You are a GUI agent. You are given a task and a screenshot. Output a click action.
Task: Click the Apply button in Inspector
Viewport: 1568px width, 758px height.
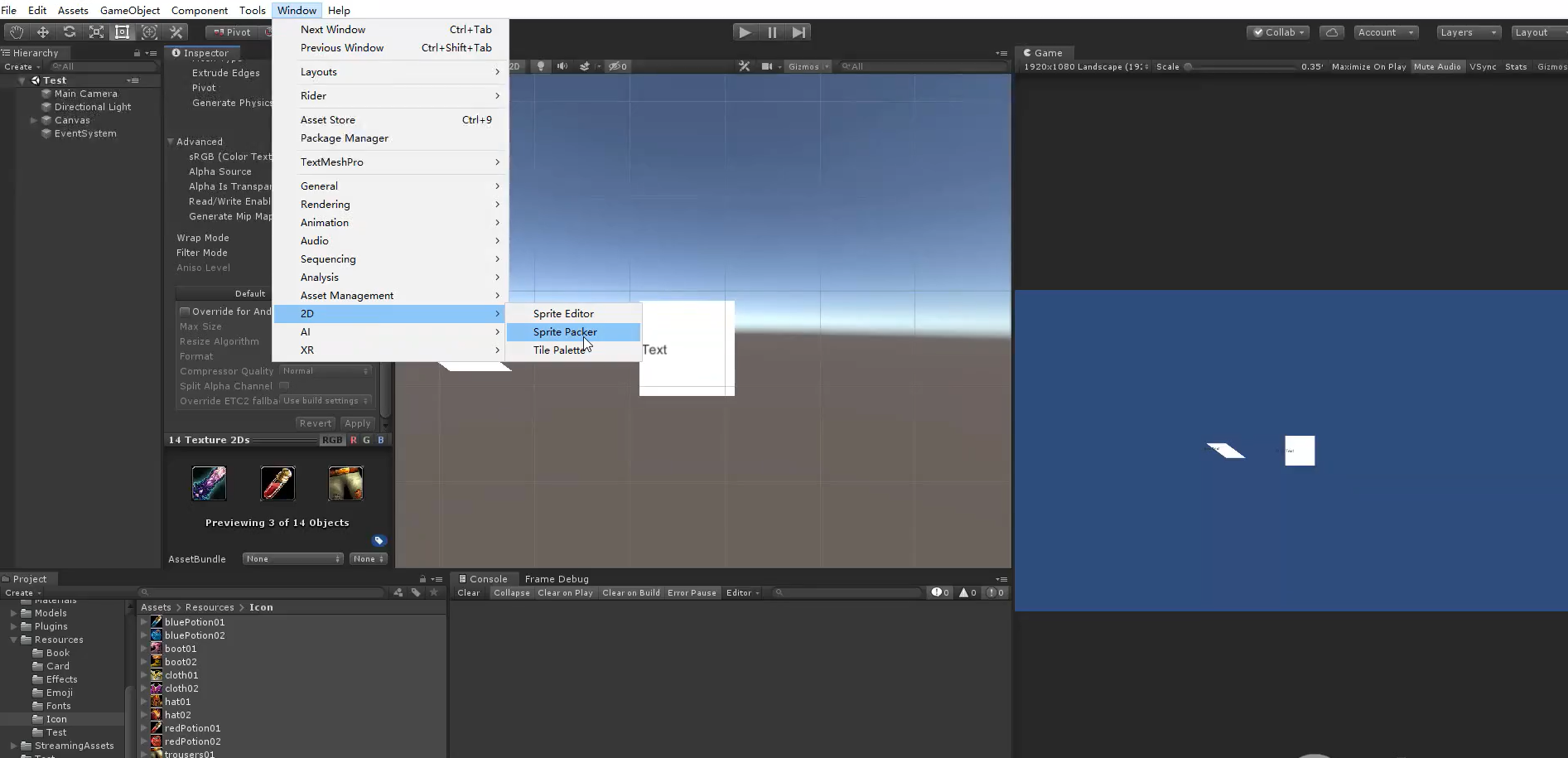357,422
